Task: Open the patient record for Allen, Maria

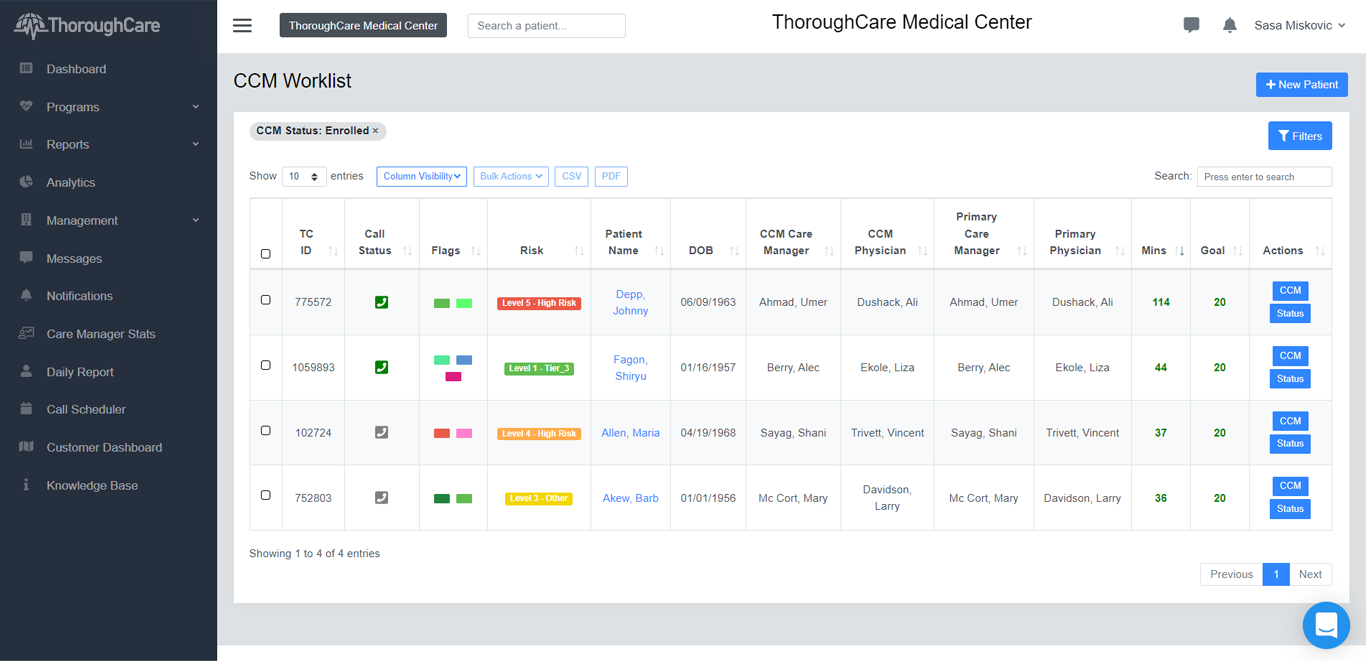Action: (x=630, y=432)
